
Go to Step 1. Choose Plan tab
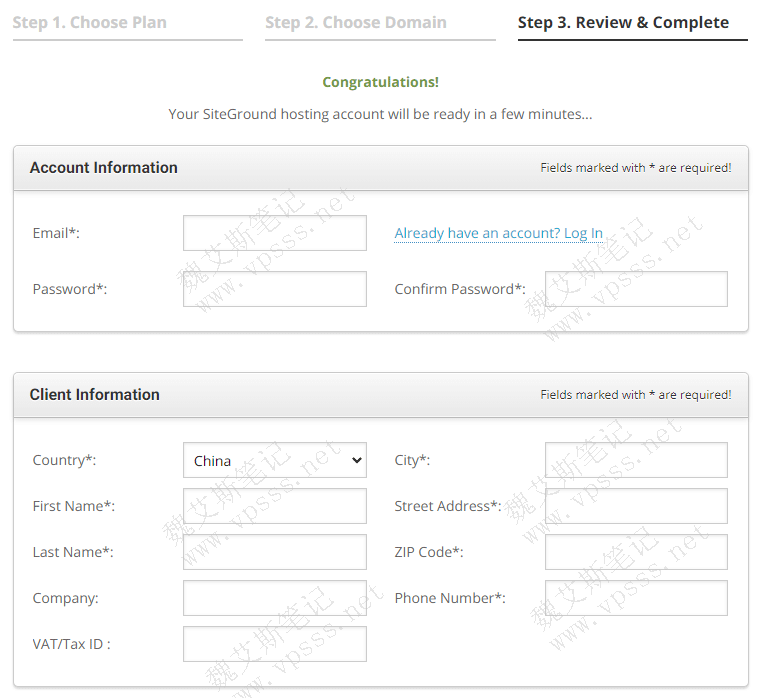90,23
